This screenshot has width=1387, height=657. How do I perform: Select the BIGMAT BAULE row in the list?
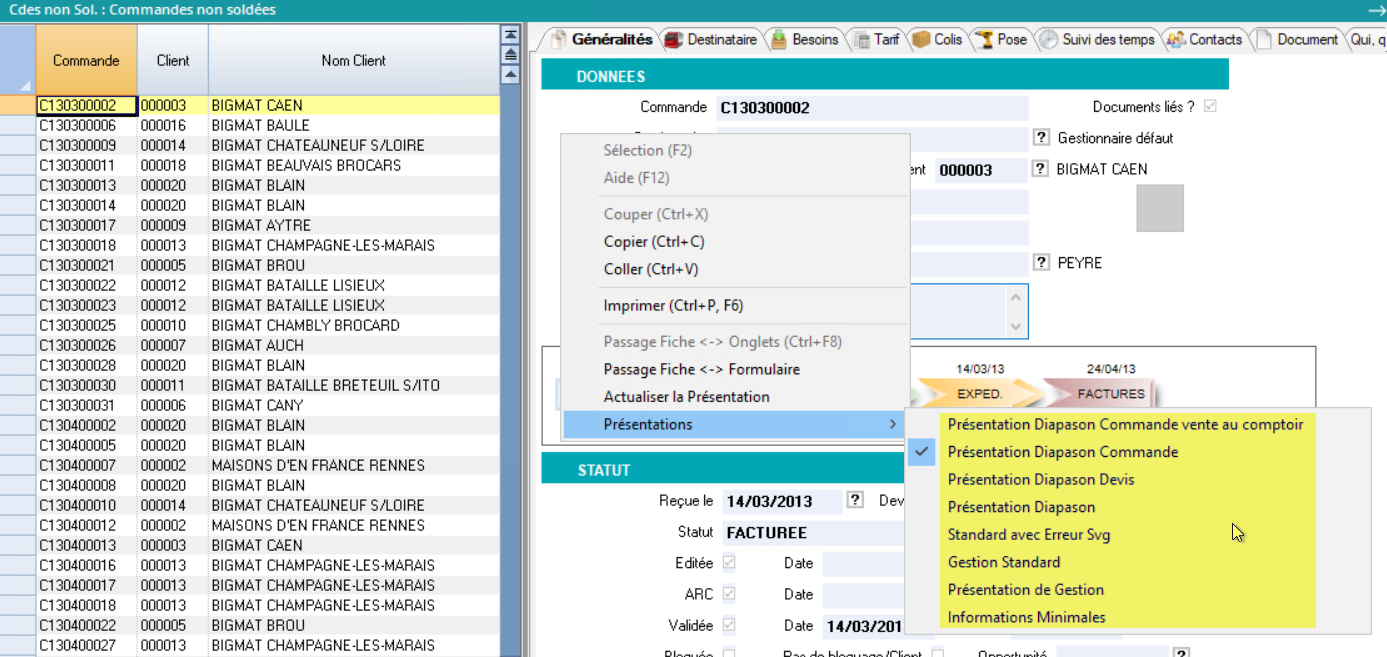260,125
